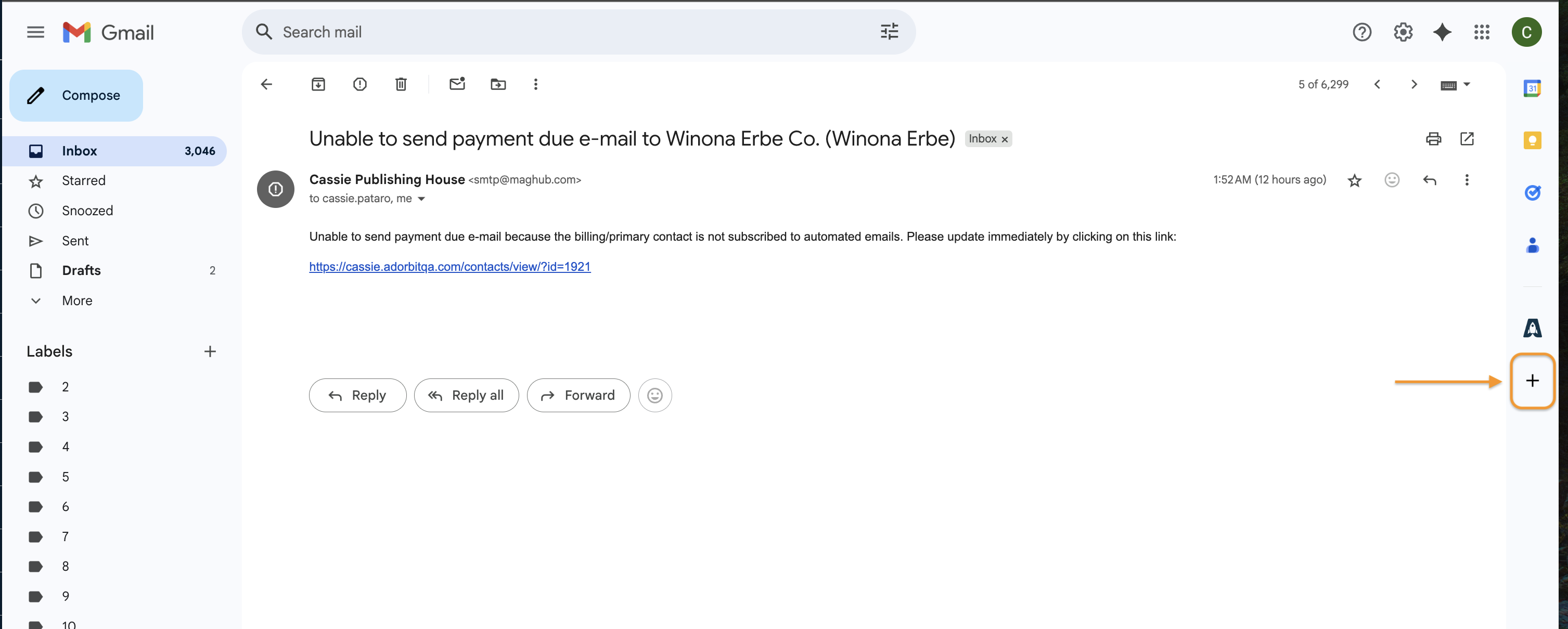
Task: Open label 7
Action: pyautogui.click(x=114, y=536)
